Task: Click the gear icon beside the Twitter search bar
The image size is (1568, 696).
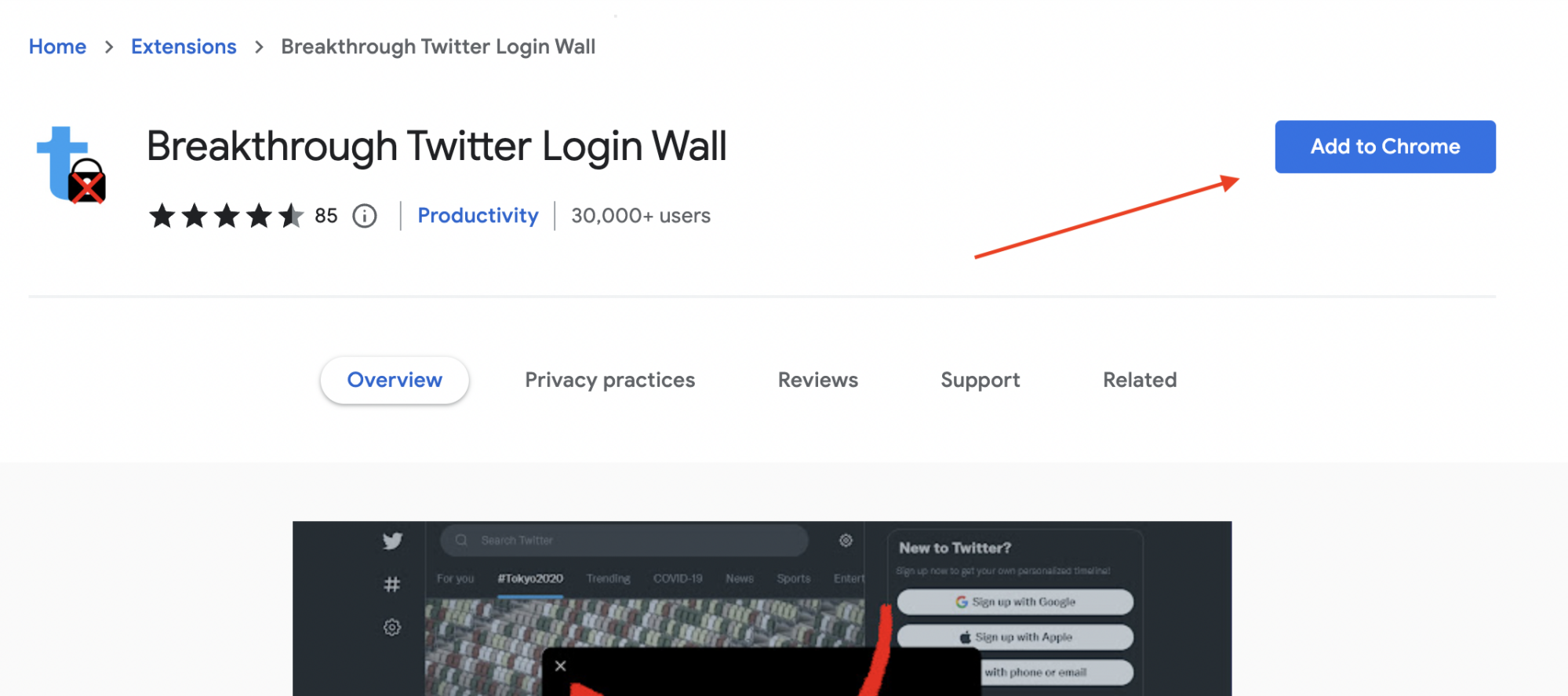Action: coord(846,541)
